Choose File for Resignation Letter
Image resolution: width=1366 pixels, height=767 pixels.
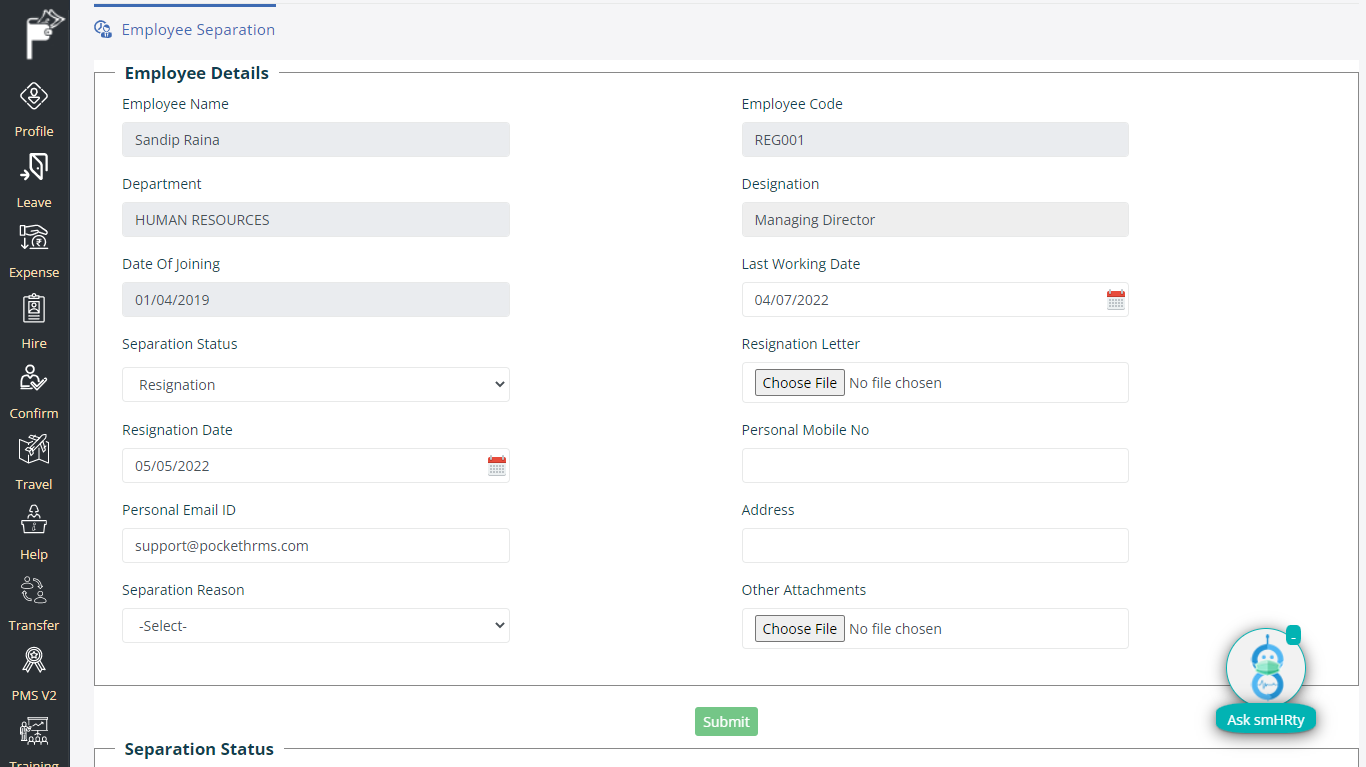(799, 383)
